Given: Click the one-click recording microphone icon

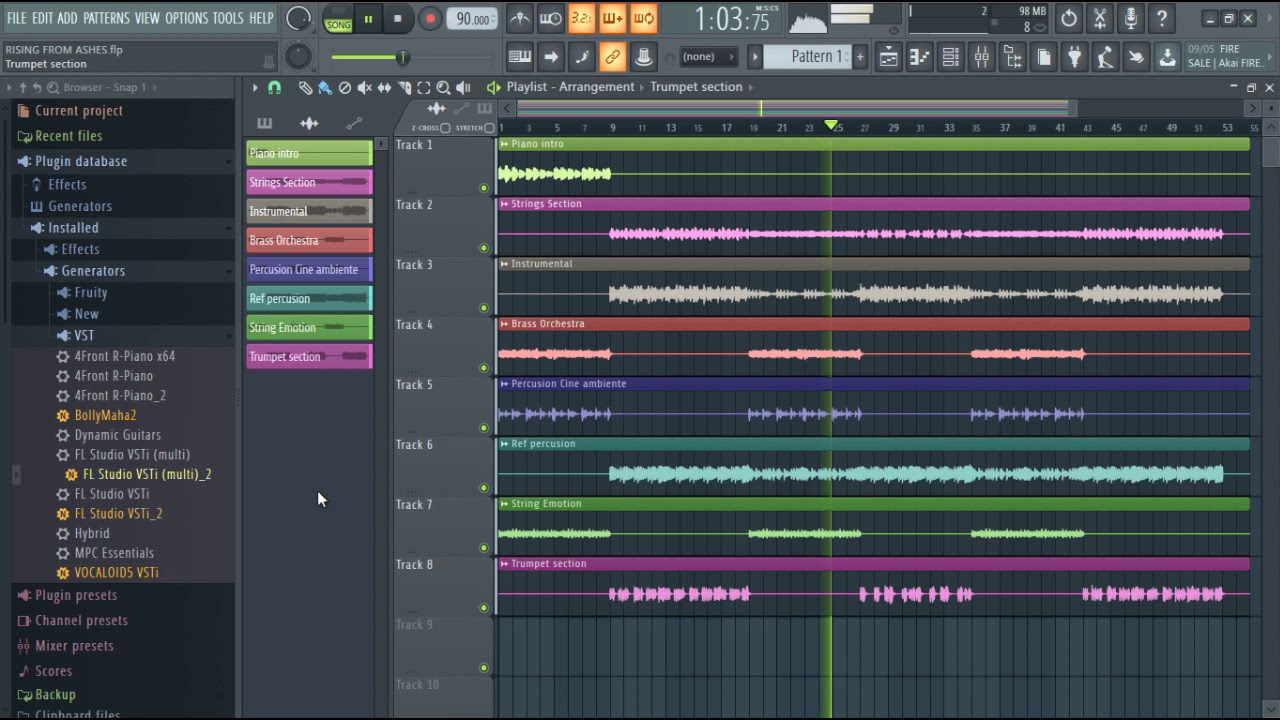Looking at the screenshot, I should pyautogui.click(x=1131, y=18).
